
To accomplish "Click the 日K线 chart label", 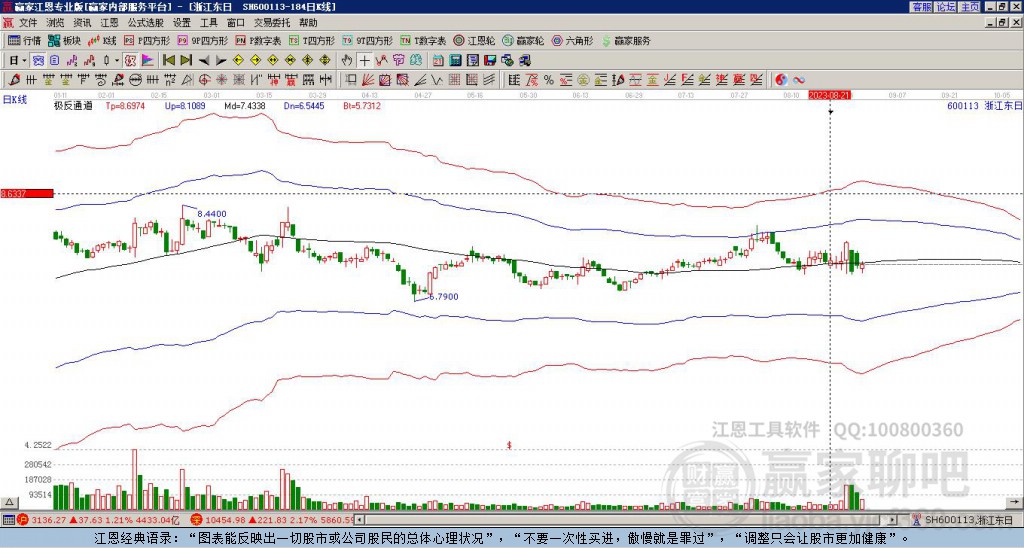I will (x=15, y=100).
